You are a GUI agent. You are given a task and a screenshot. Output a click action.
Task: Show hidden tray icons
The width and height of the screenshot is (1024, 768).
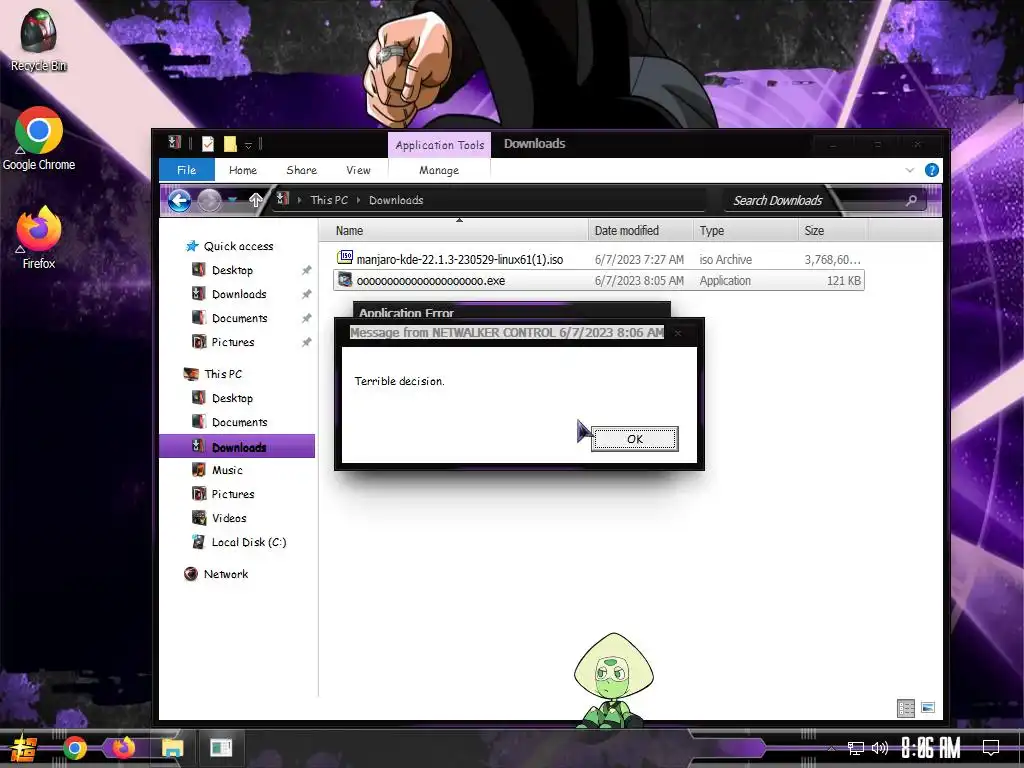tap(831, 748)
